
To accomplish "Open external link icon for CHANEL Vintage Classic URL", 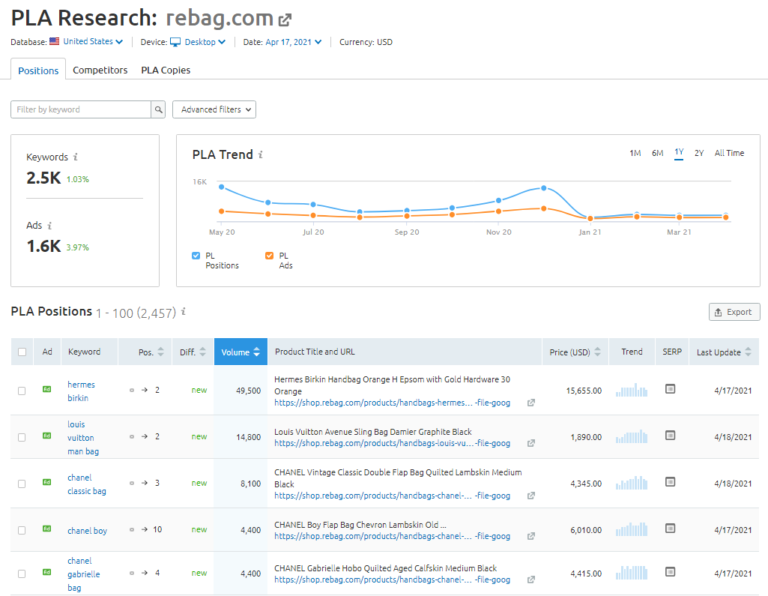I will coord(531,496).
